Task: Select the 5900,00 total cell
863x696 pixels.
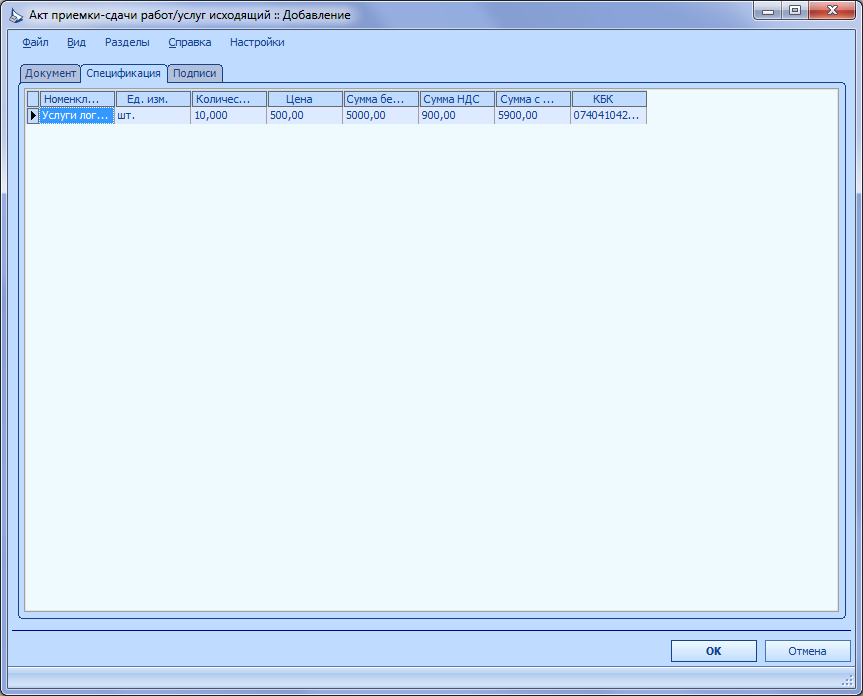Action: click(533, 116)
